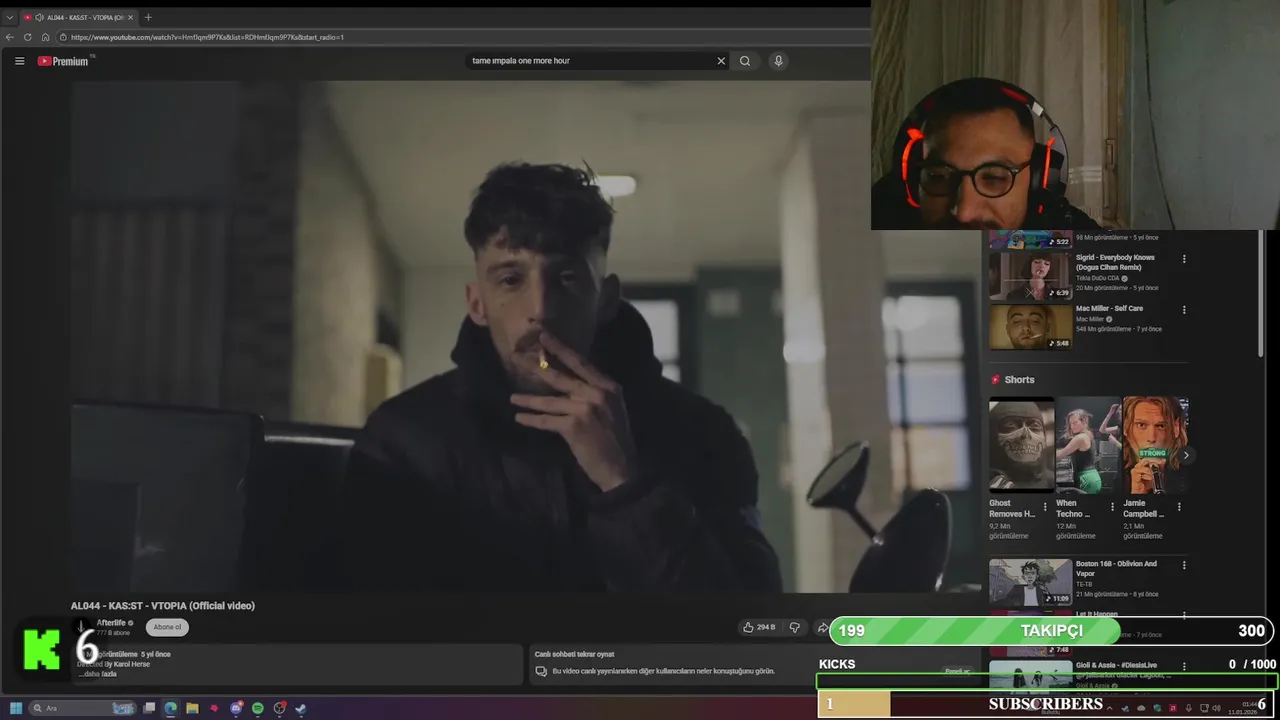
Task: Reload the page in browser
Action: [x=27, y=37]
